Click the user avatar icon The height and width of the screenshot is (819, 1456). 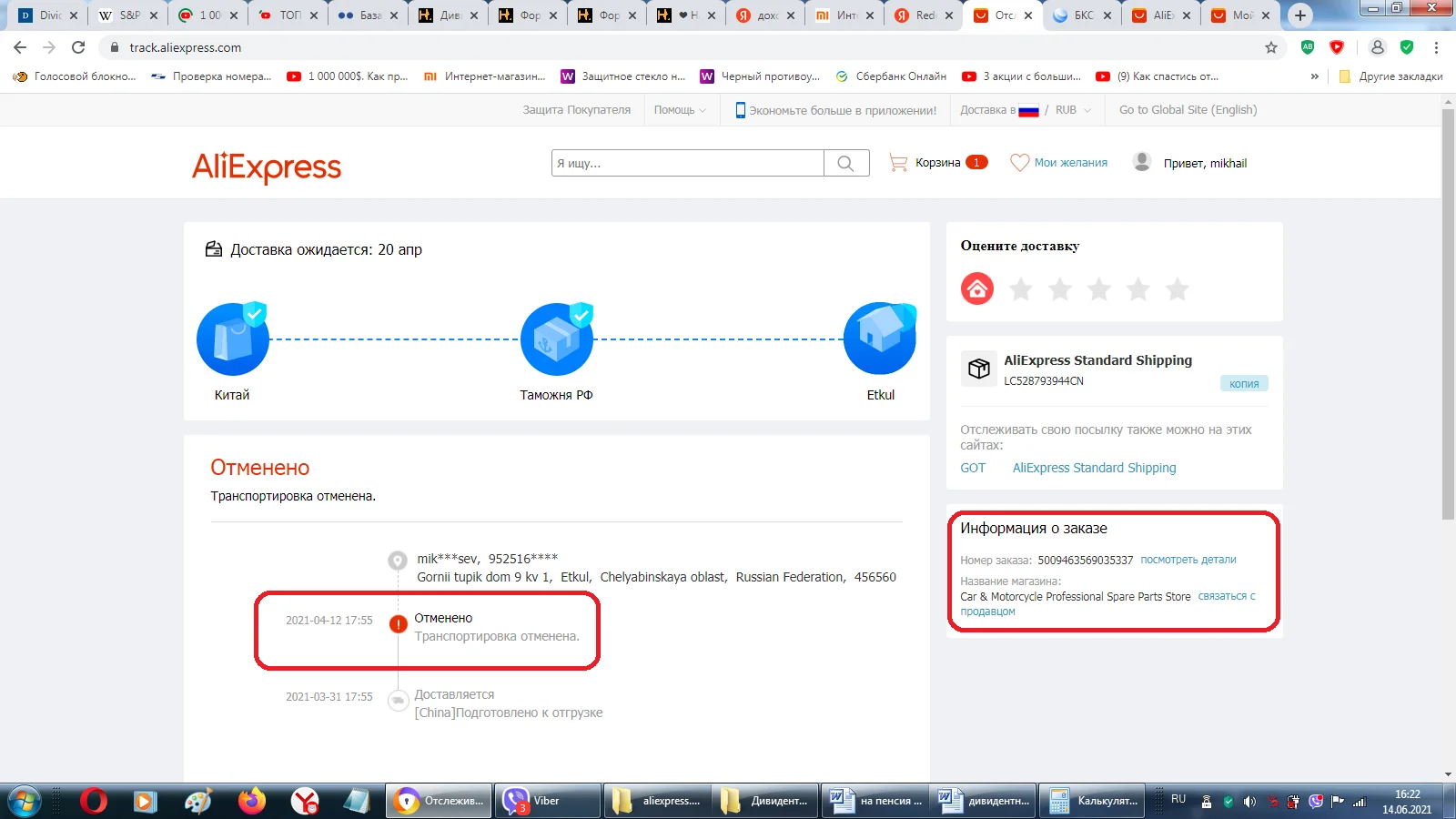coord(1142,162)
